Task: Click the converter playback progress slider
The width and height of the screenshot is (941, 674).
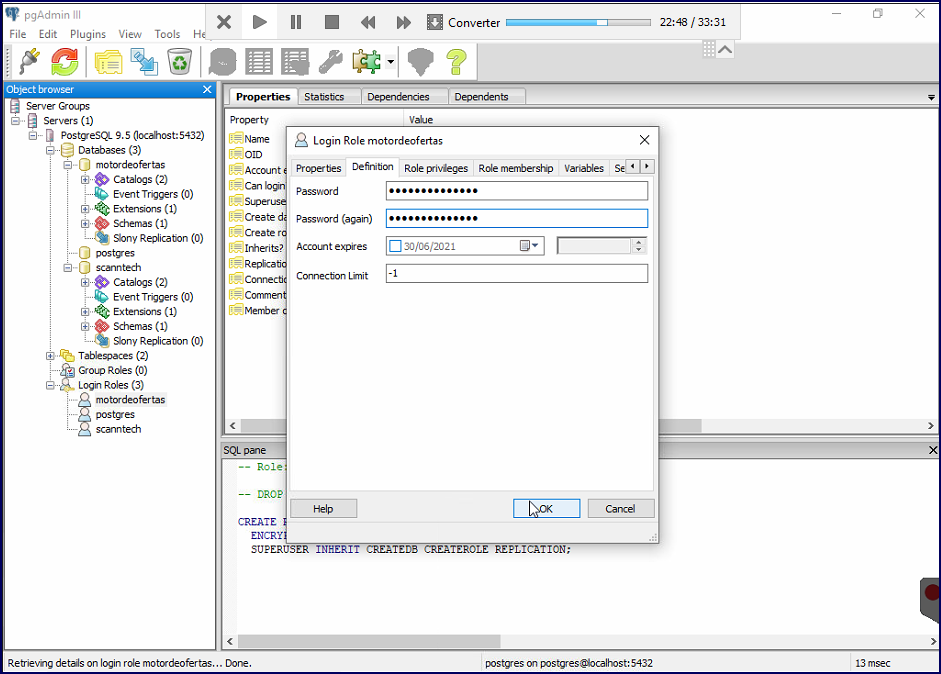Action: [x=578, y=22]
